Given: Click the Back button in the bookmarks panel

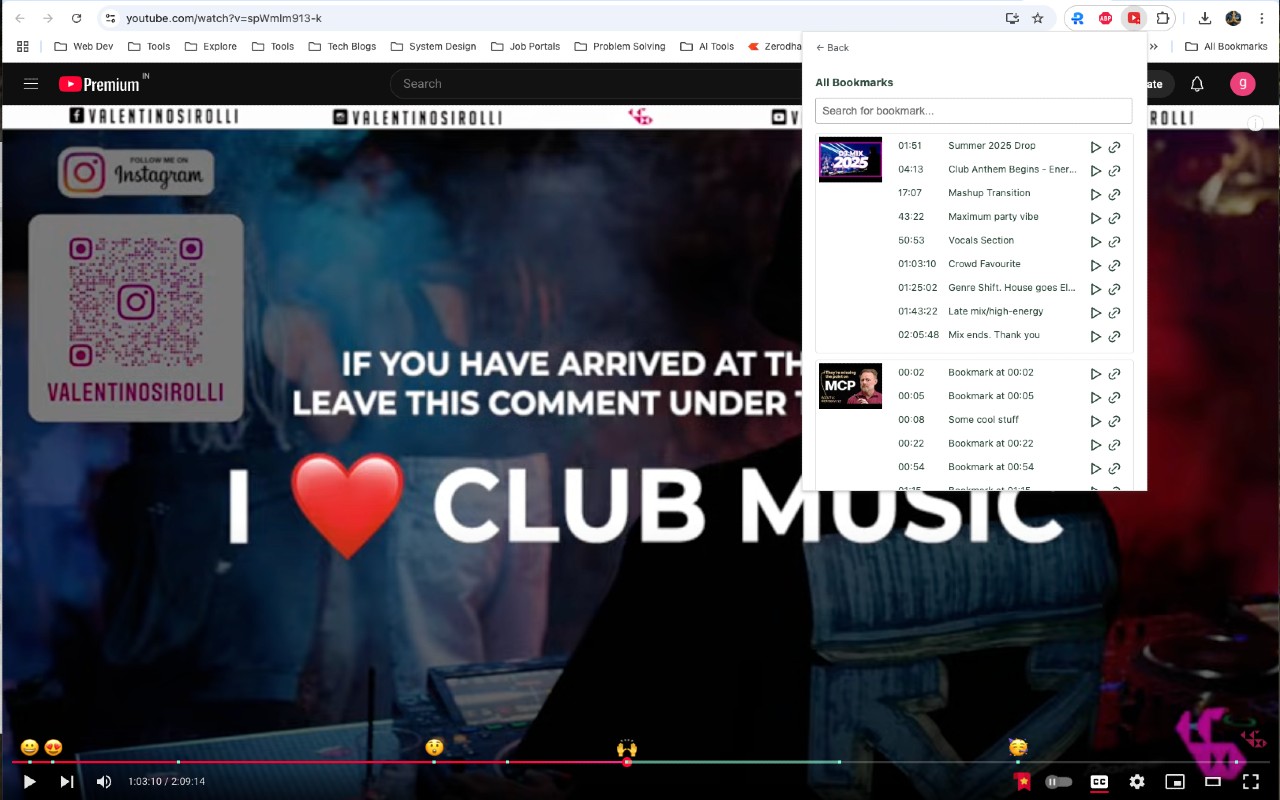Looking at the screenshot, I should point(831,47).
